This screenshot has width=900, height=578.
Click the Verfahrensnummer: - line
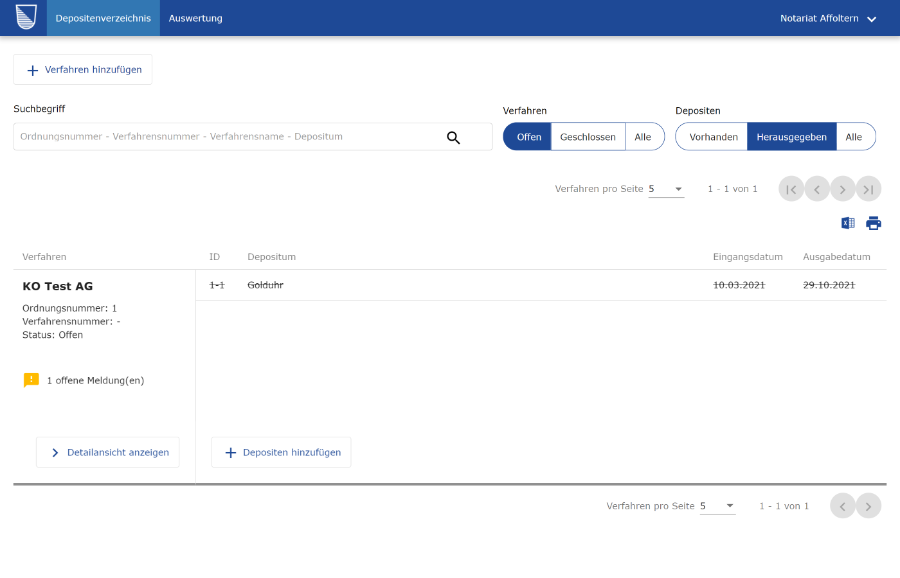click(71, 321)
